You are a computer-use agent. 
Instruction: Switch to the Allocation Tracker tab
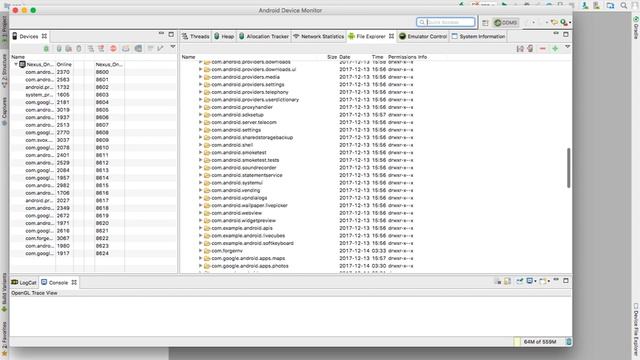click(x=264, y=36)
